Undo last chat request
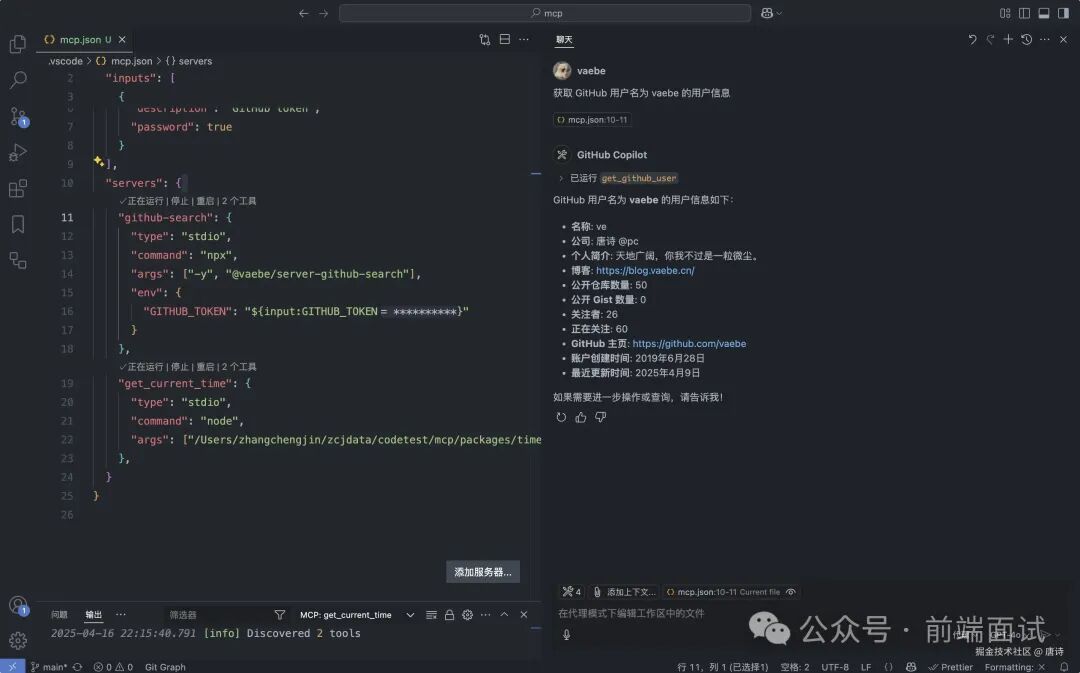 click(x=973, y=39)
